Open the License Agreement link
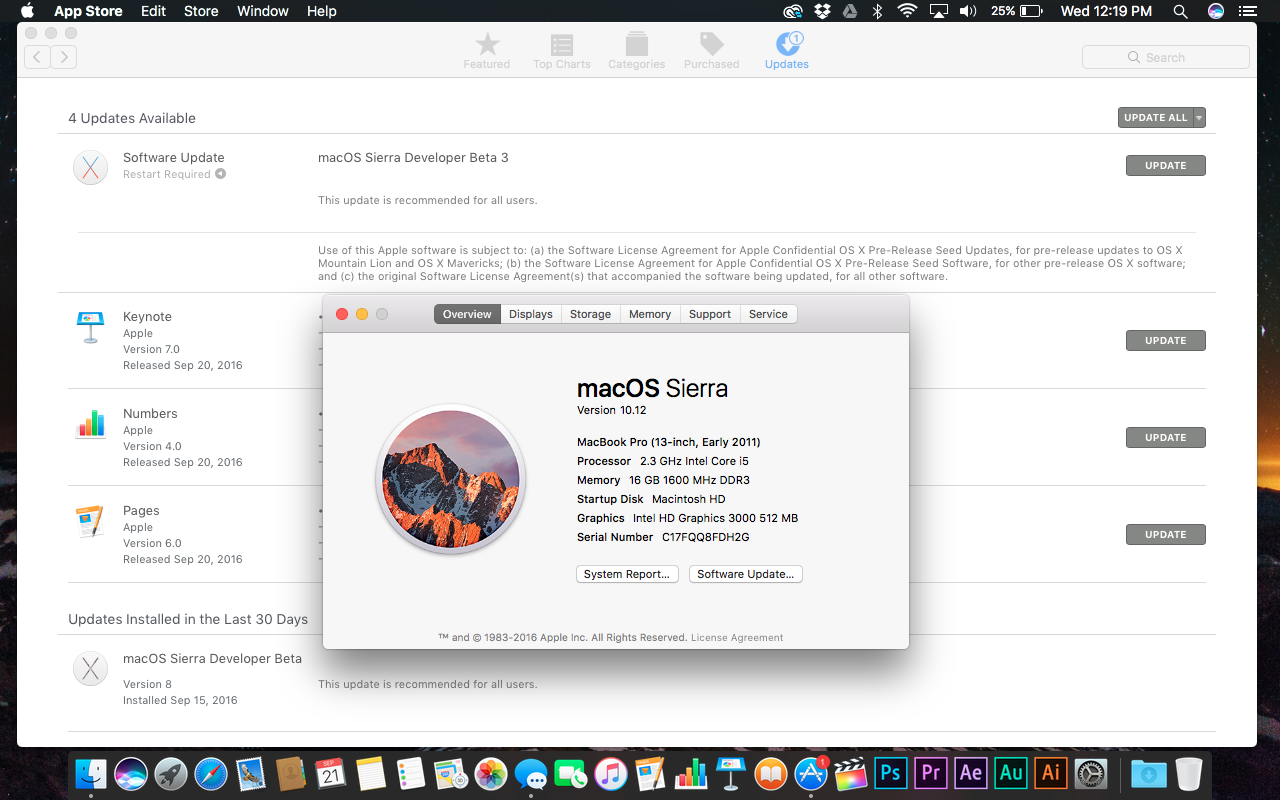The width and height of the screenshot is (1280, 800). coord(737,638)
